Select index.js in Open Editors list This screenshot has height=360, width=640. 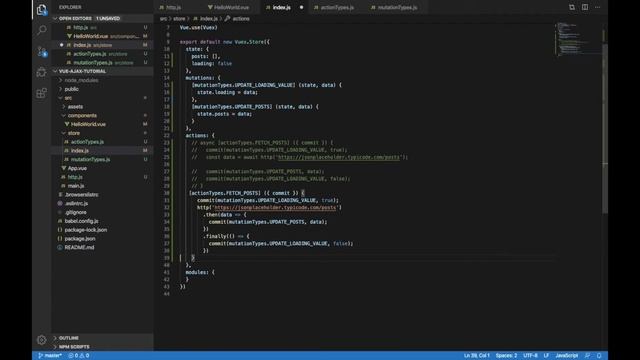(102, 45)
